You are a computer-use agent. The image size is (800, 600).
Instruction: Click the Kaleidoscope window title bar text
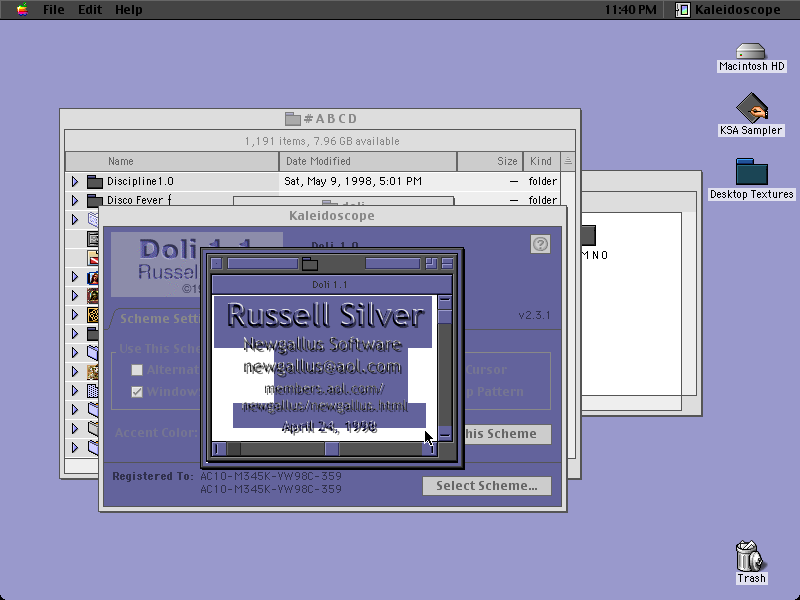[332, 216]
